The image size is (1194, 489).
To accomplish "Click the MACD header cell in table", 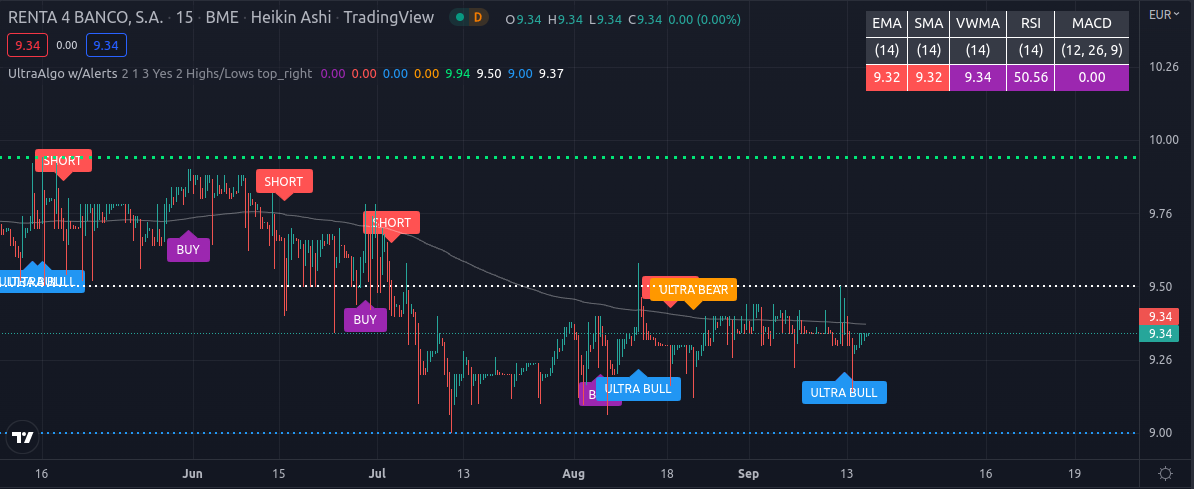I will click(x=1091, y=24).
